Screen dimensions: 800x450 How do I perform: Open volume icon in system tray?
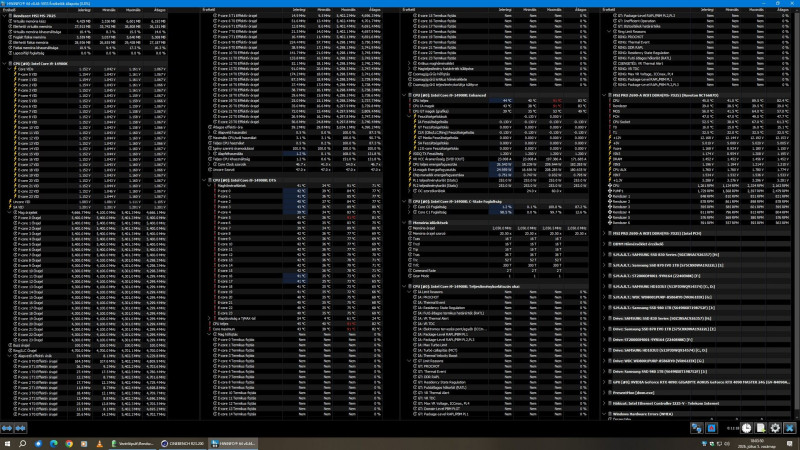[727, 444]
